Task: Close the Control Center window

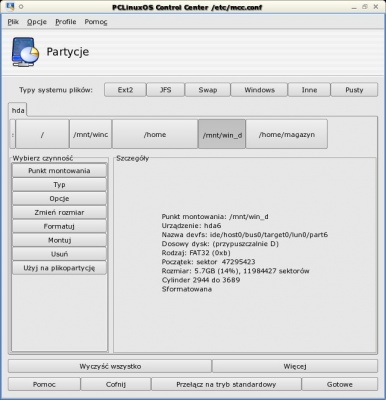Action: 376,7
